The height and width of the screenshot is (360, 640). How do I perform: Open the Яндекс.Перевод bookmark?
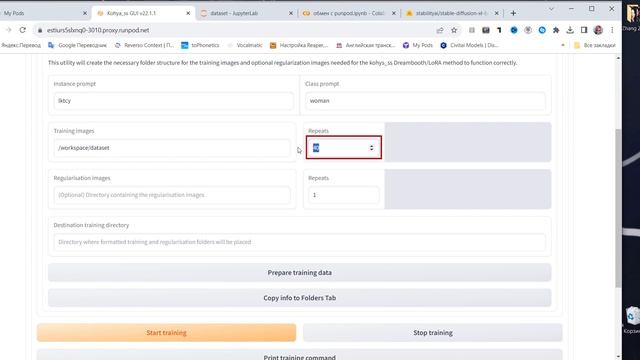[21, 45]
